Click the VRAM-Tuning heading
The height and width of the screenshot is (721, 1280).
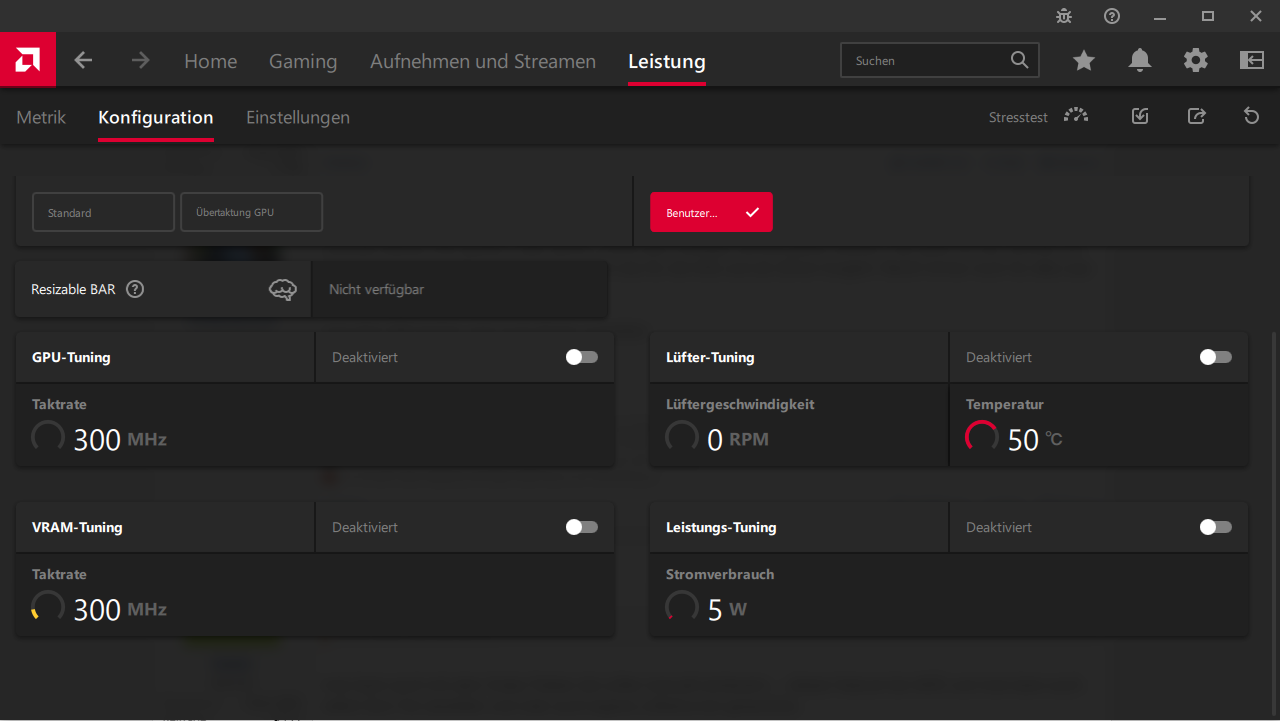[x=77, y=527]
